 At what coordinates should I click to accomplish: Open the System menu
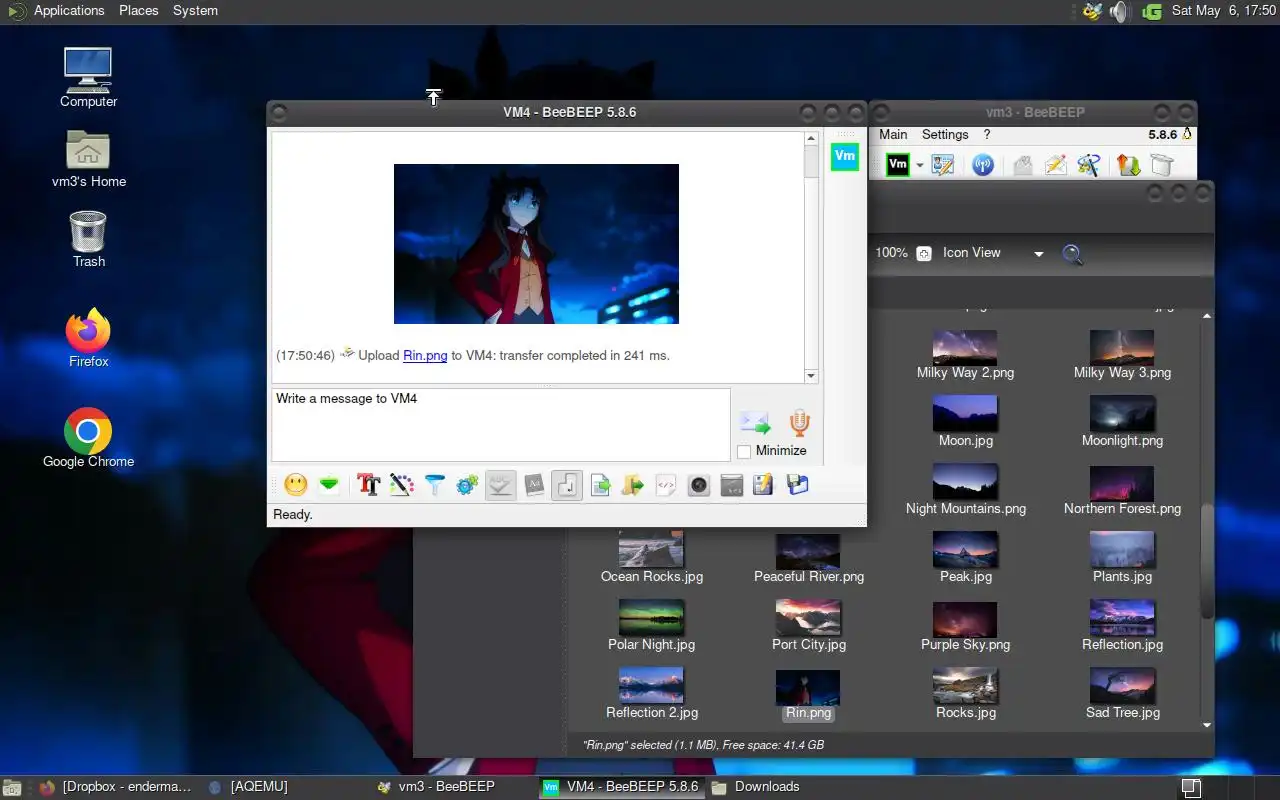(195, 11)
